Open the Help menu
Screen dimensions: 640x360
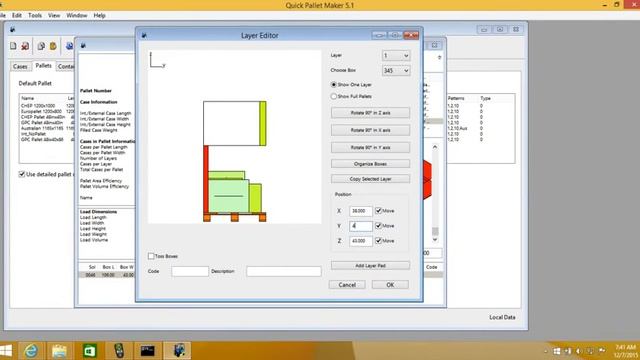tap(100, 16)
